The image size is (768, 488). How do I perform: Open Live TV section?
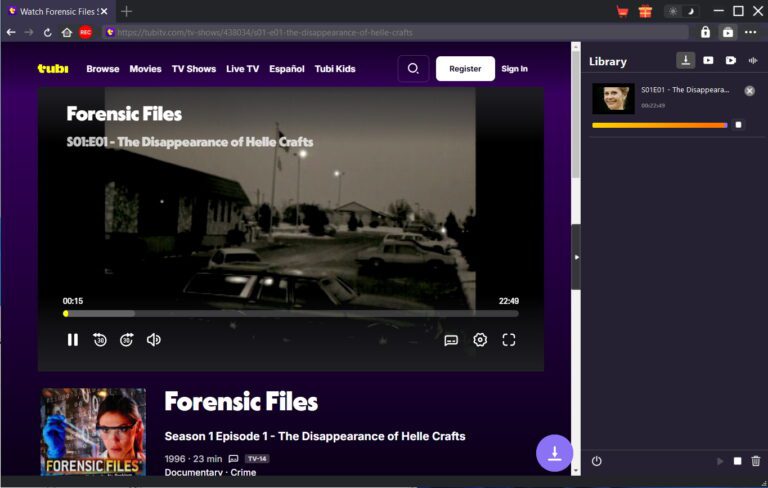pyautogui.click(x=242, y=69)
